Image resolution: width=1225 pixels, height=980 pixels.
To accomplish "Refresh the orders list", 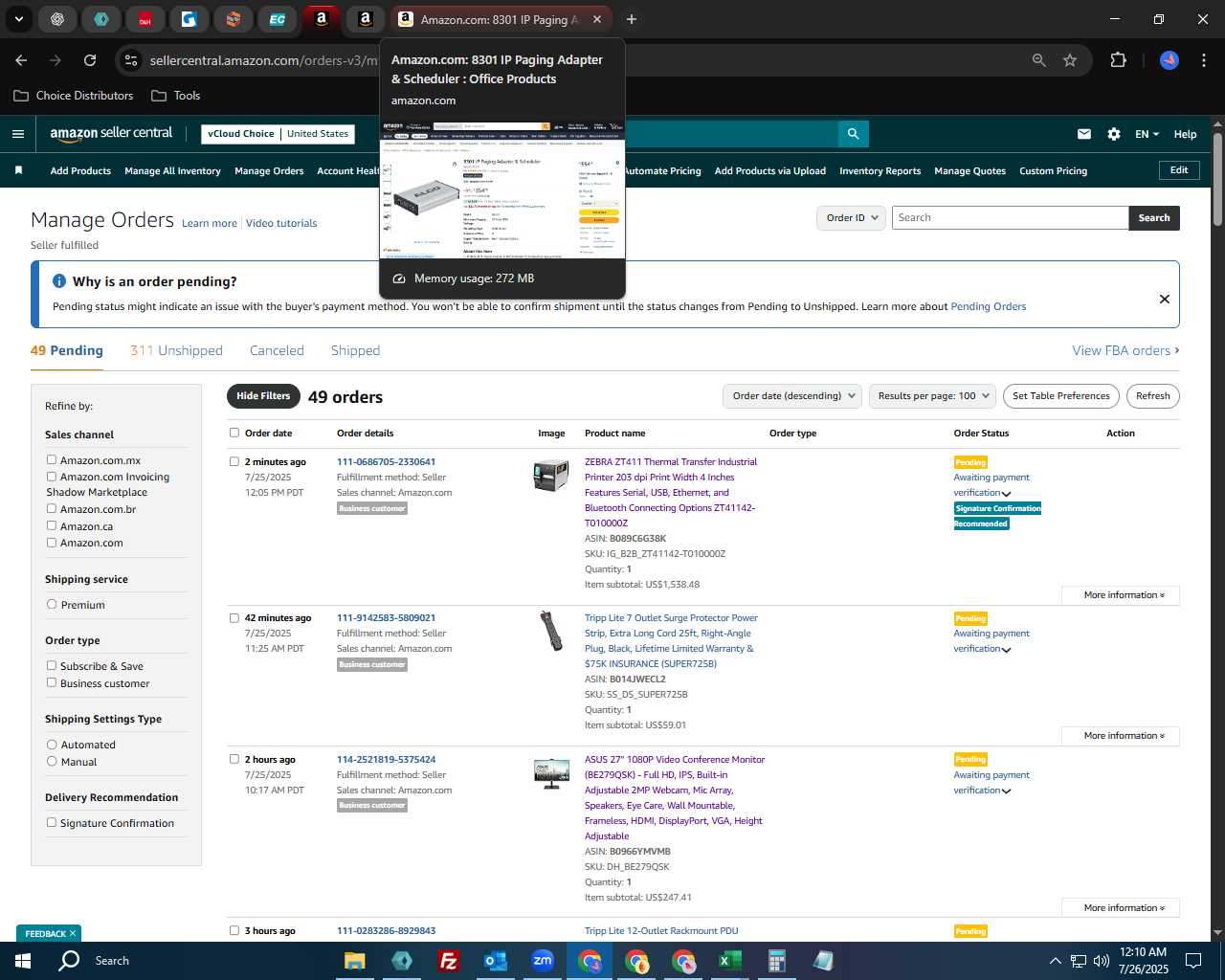I will point(1153,396).
